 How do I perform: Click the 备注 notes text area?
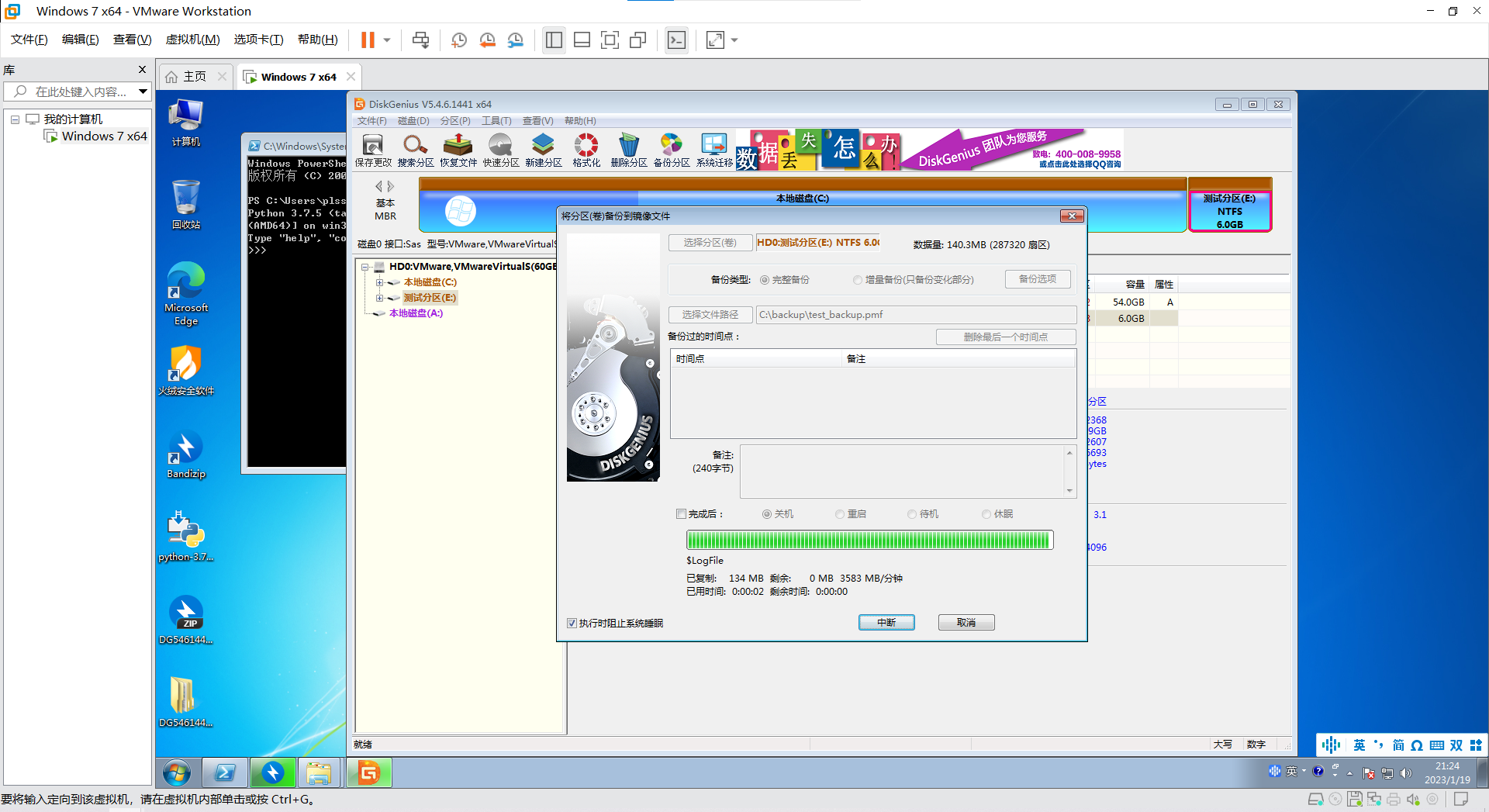907,472
